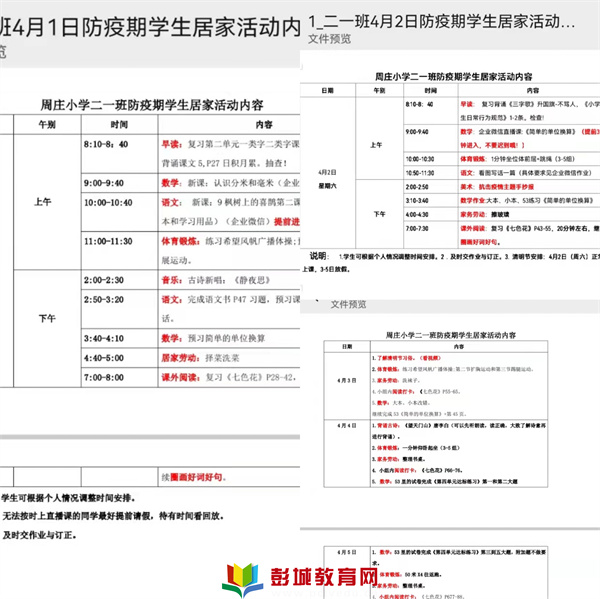Select the '语文: 完成语文书 P47 习题' row
The image size is (600, 599).
pos(230,308)
